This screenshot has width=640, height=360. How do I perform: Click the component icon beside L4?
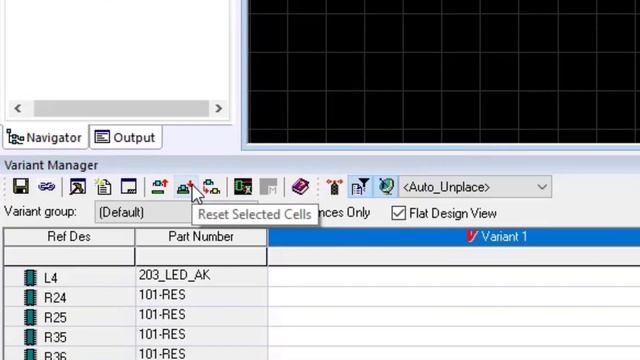tap(30, 278)
